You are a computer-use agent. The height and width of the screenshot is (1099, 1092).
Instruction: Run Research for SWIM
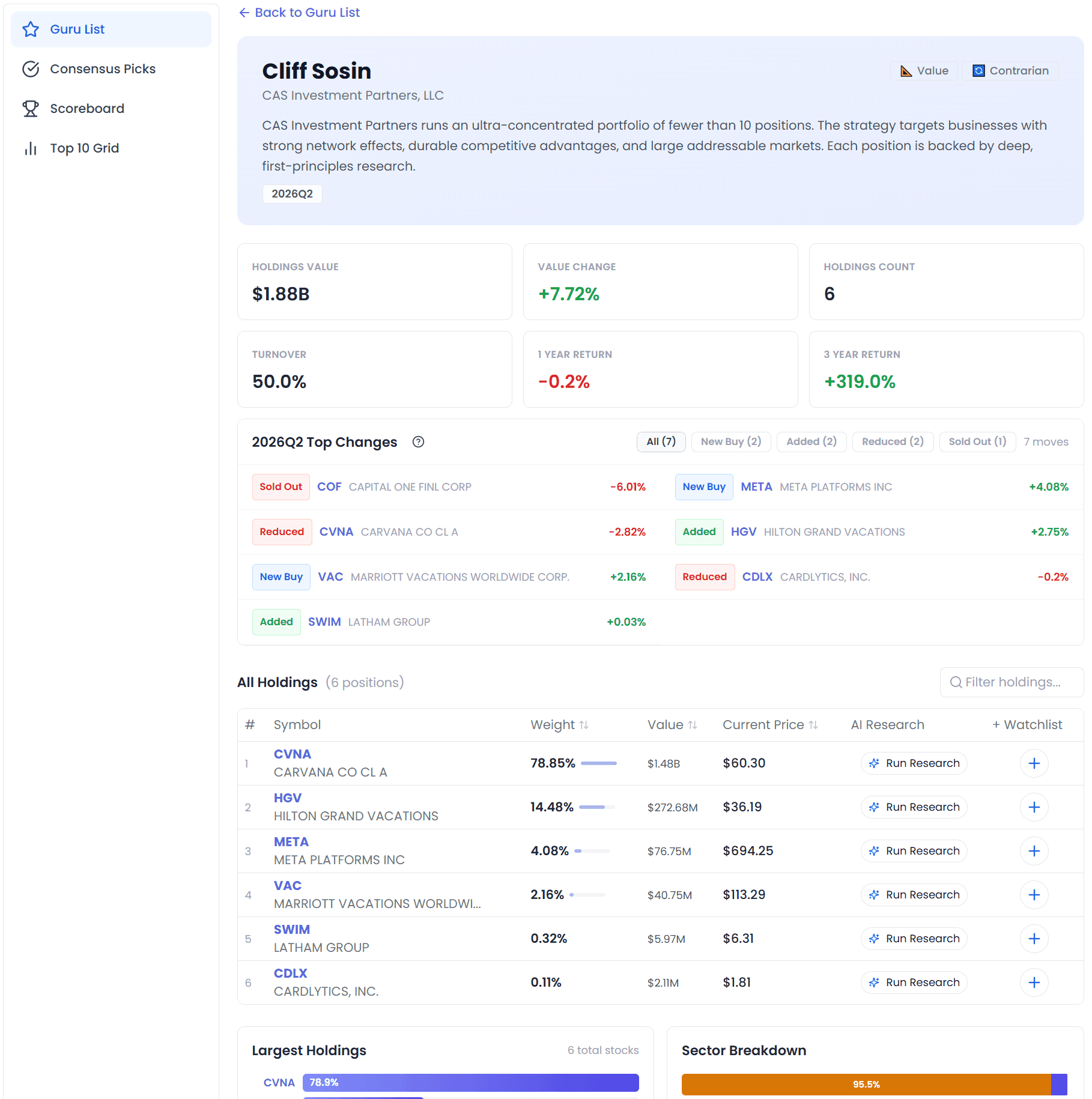coord(914,939)
